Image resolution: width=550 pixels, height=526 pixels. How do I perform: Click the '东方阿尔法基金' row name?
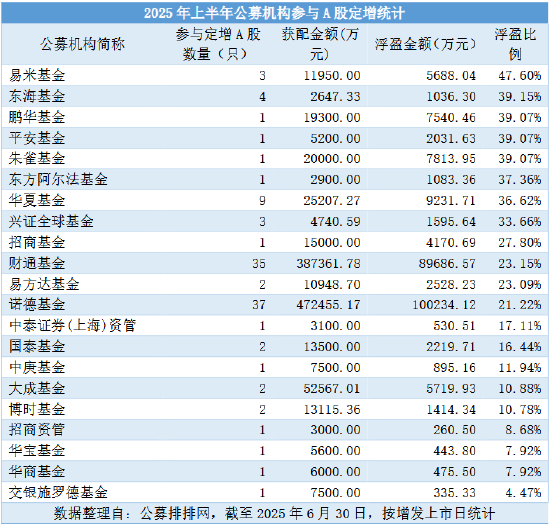click(x=58, y=180)
